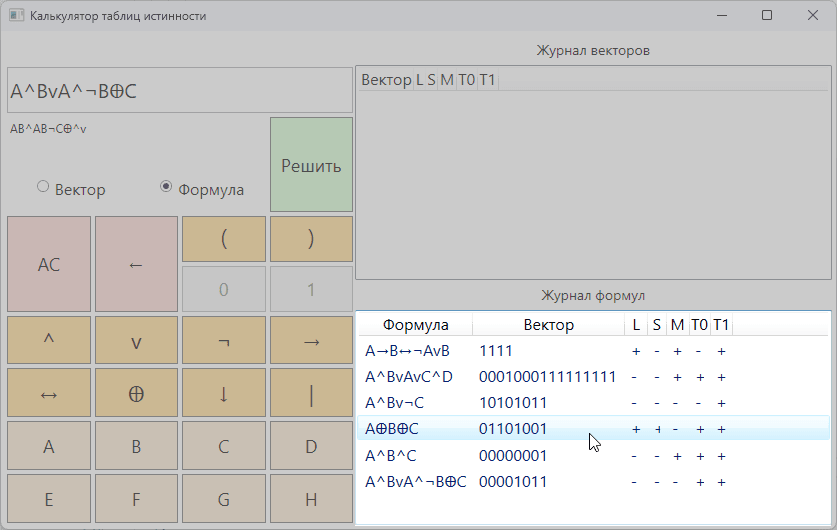This screenshot has height=530, width=837.
Task: Sort formula log by Формула column header
Action: [x=415, y=325]
